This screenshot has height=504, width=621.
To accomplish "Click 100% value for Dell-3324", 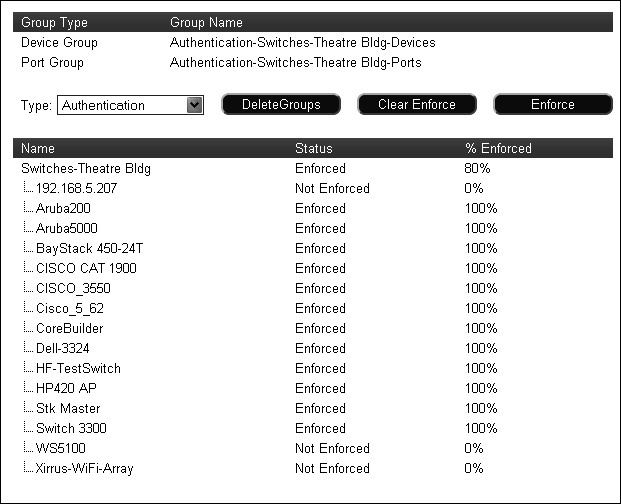I will 481,348.
